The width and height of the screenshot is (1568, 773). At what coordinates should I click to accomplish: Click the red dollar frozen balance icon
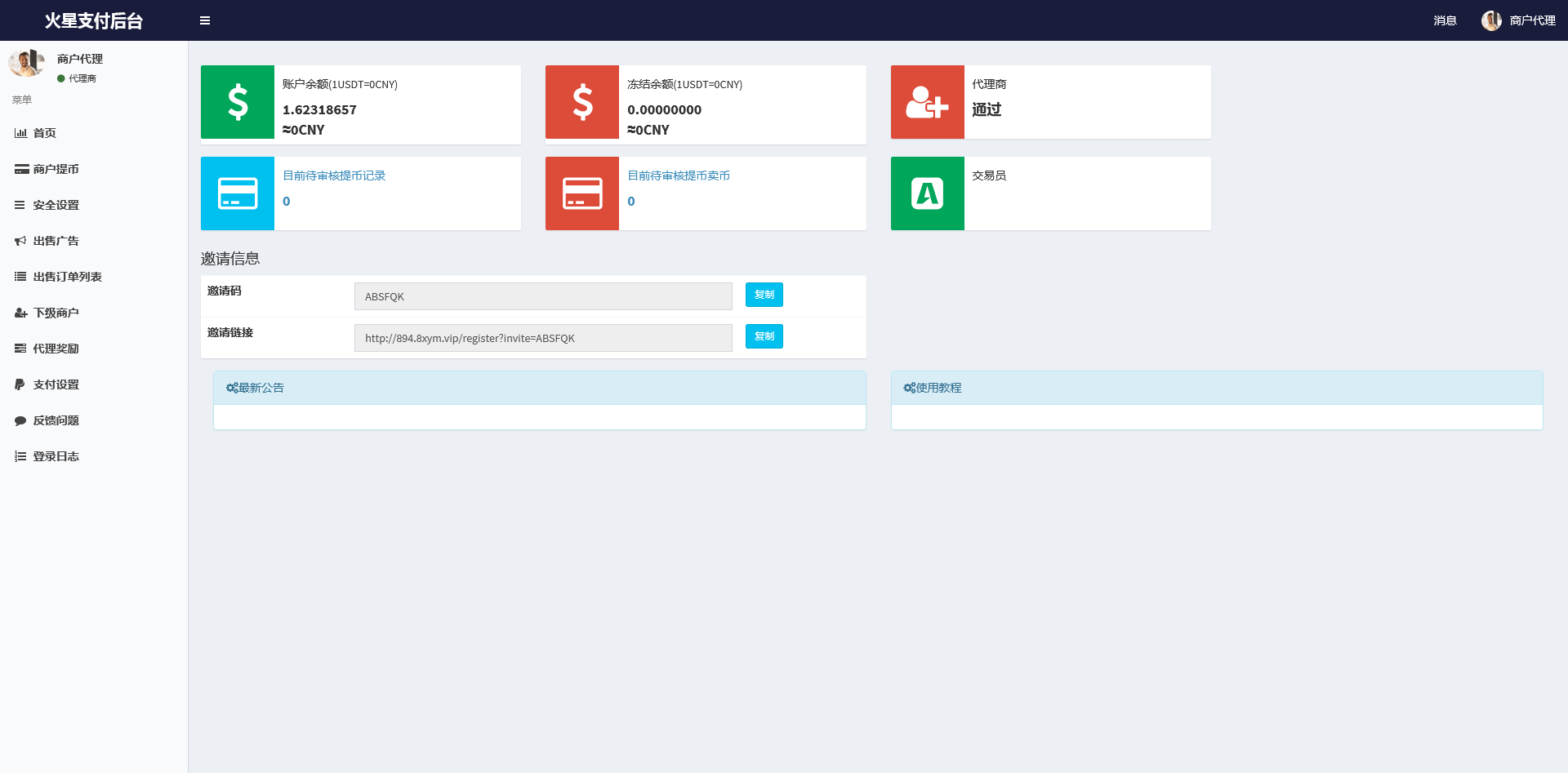click(582, 102)
